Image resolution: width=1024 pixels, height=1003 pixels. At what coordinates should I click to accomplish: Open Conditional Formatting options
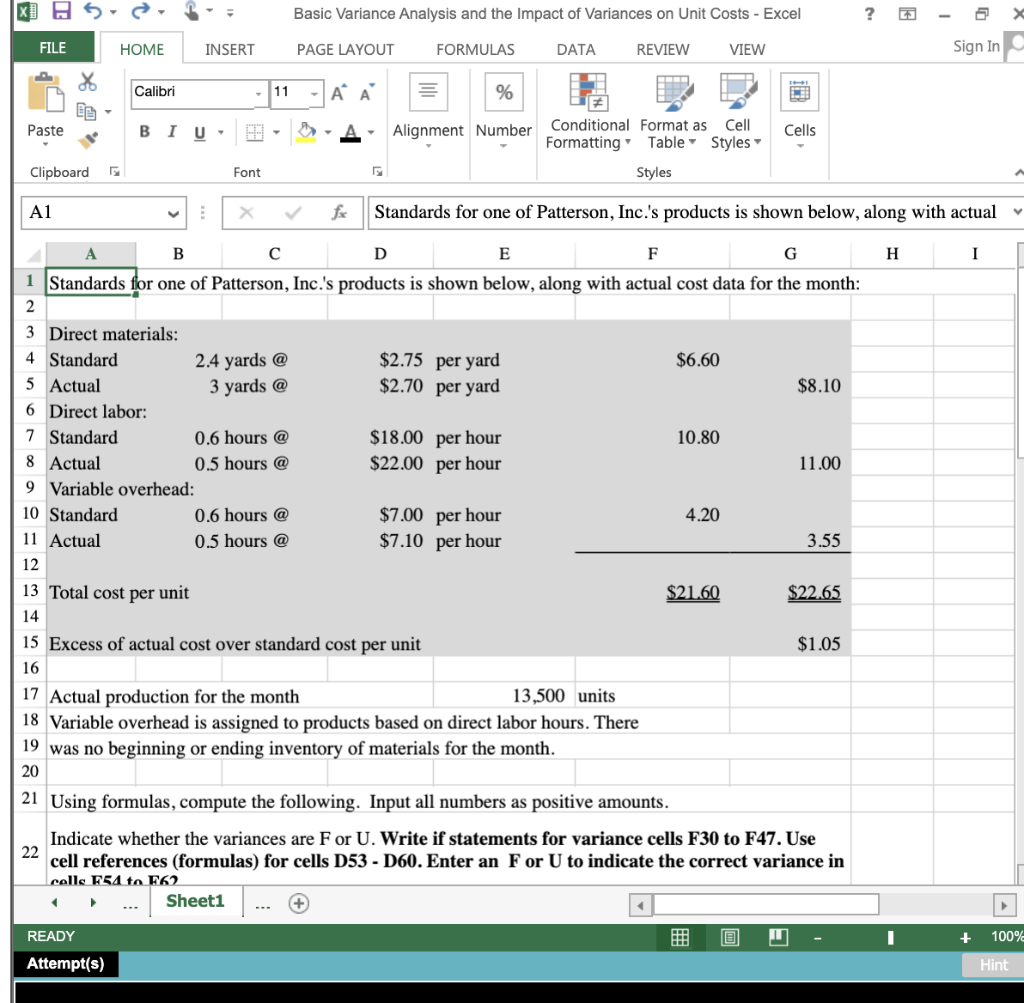click(x=589, y=112)
